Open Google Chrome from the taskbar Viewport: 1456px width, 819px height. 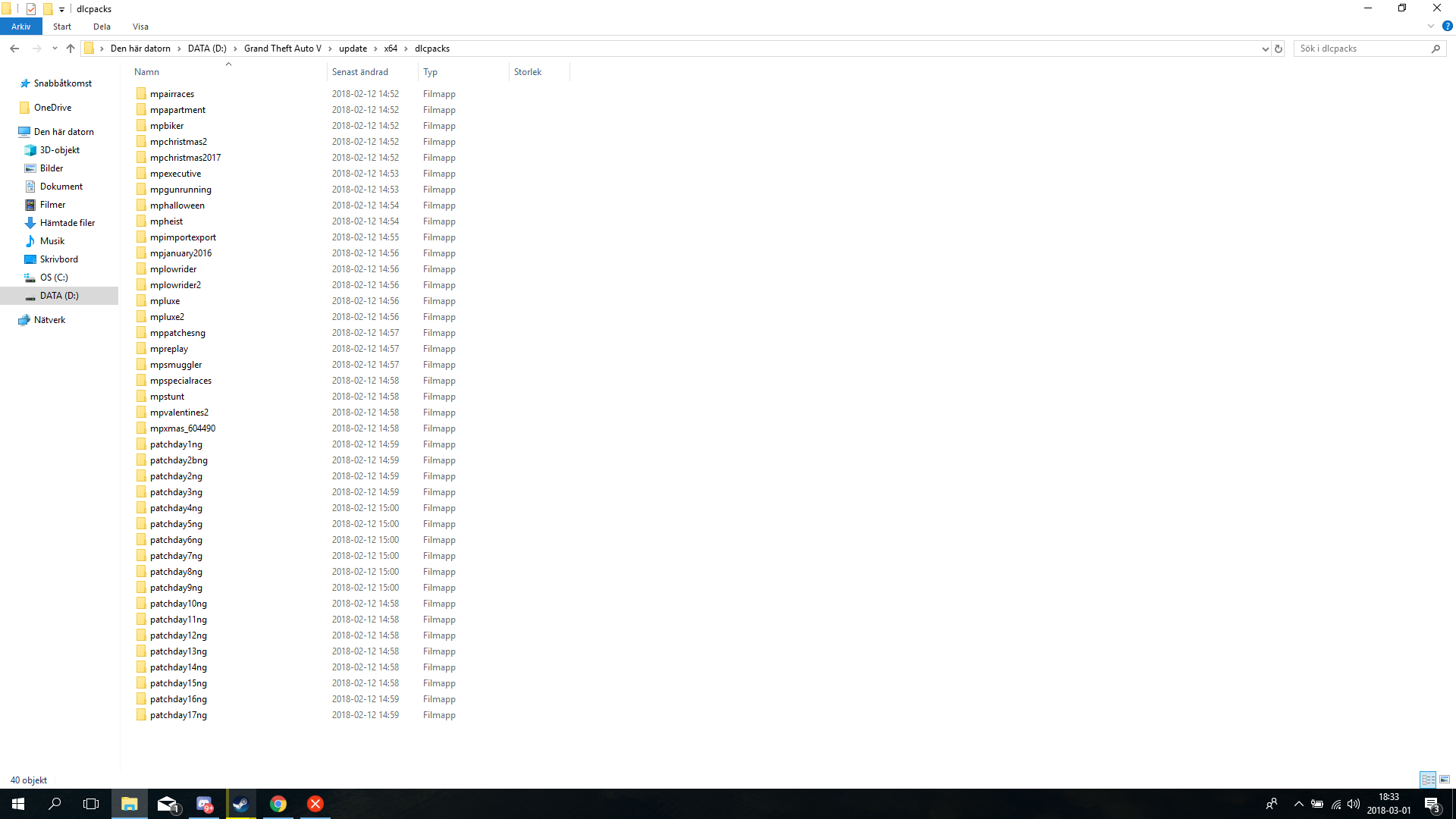tap(278, 804)
